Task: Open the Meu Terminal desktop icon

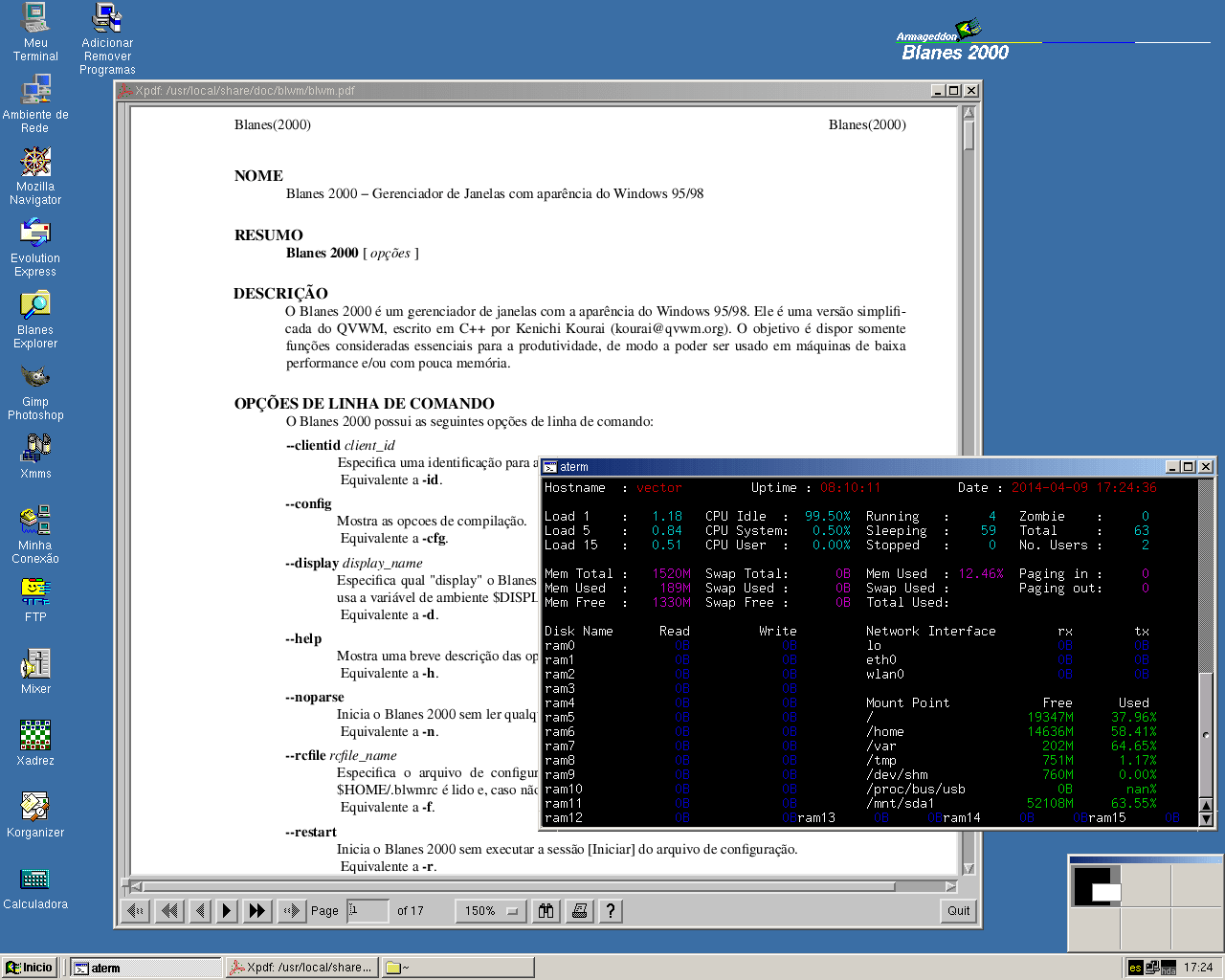Action: coord(35,33)
